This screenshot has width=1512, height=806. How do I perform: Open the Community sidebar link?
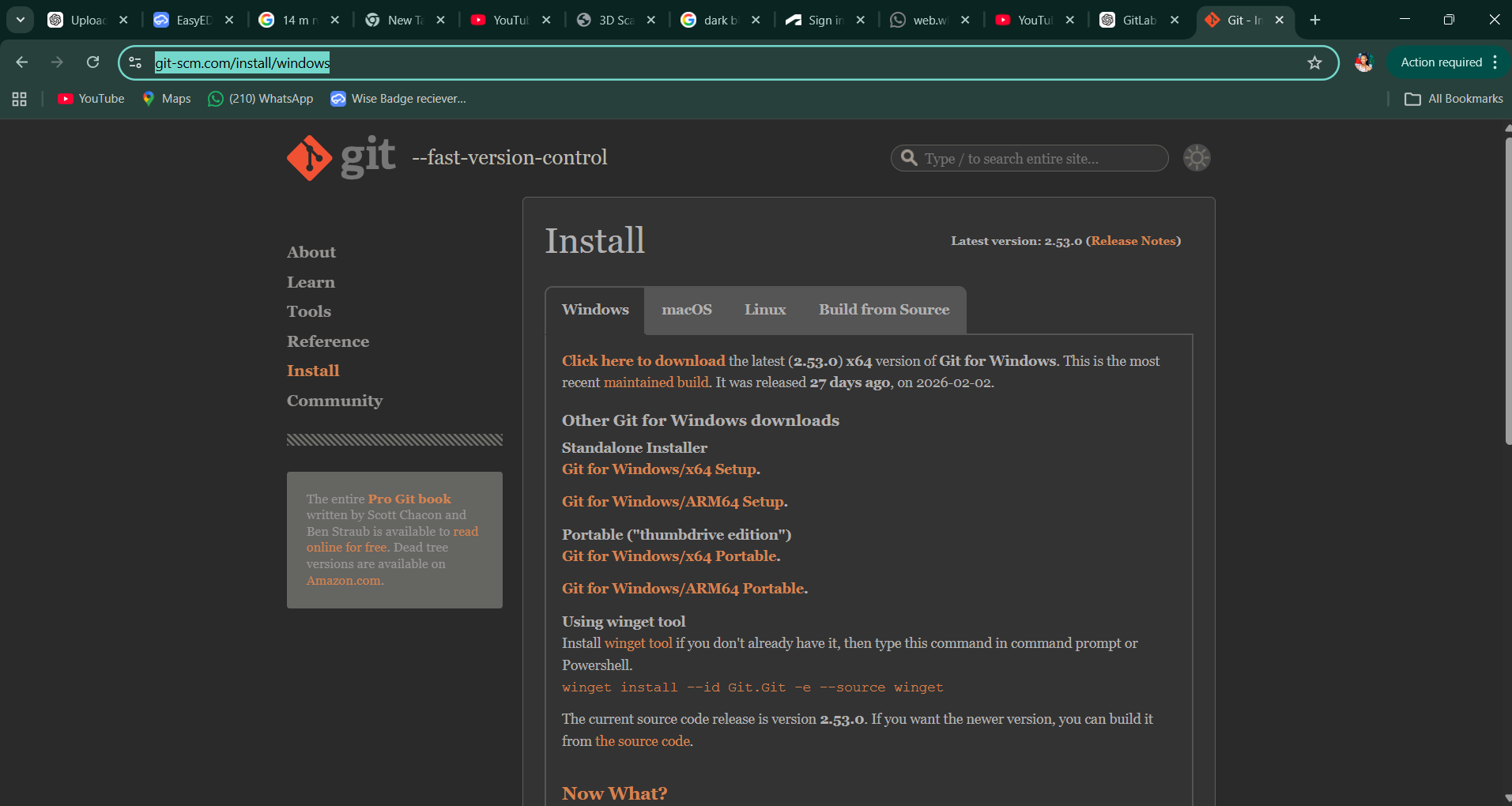334,401
